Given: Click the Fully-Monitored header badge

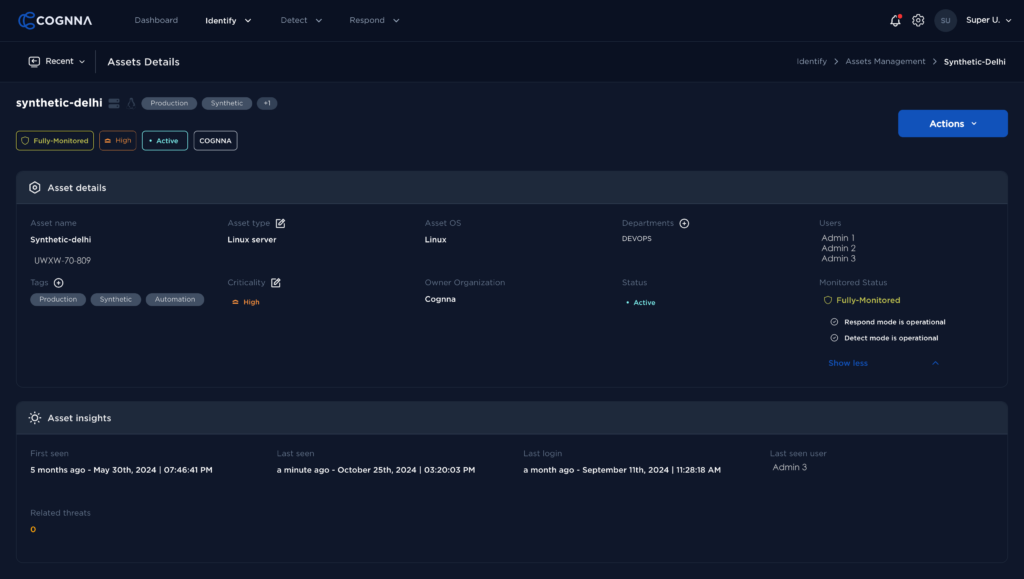Looking at the screenshot, I should click(x=55, y=140).
